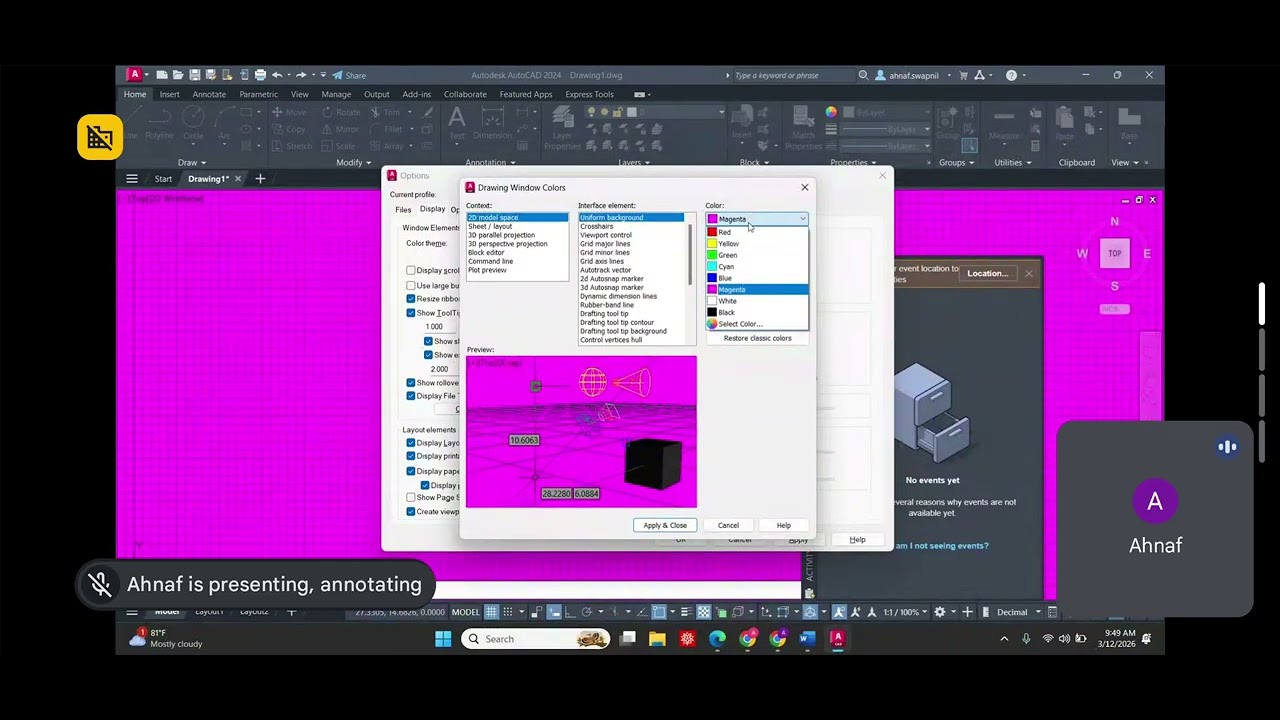Click the Location... button in Activity Insights
1280x720 pixels.
click(x=987, y=273)
